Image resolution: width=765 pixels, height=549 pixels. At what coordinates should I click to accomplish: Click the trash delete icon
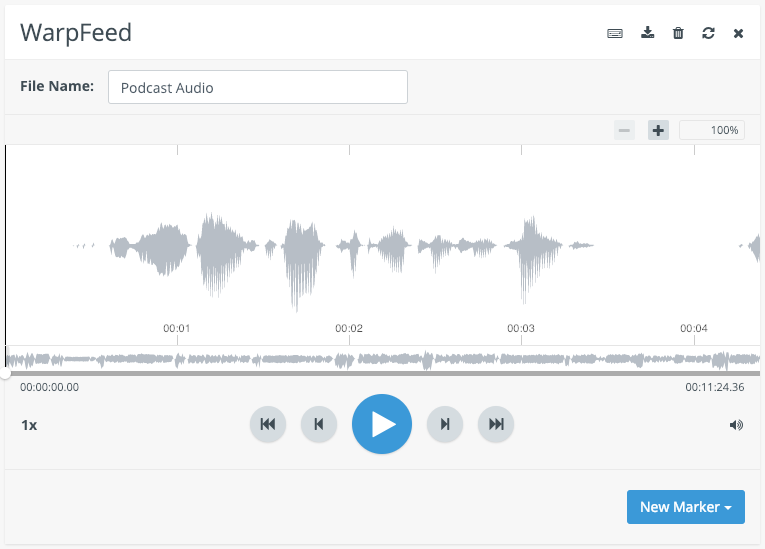(x=678, y=33)
